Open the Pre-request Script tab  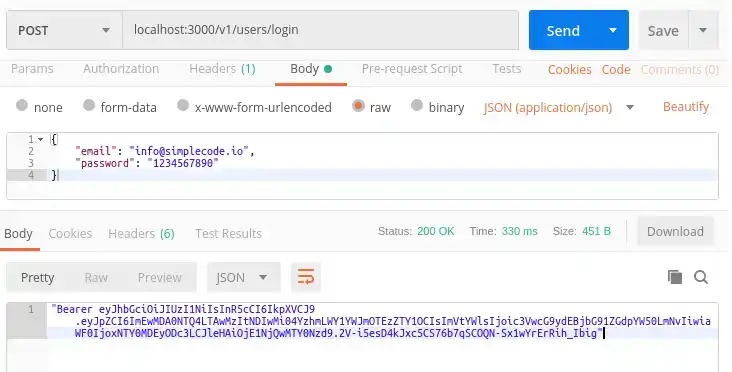412,69
